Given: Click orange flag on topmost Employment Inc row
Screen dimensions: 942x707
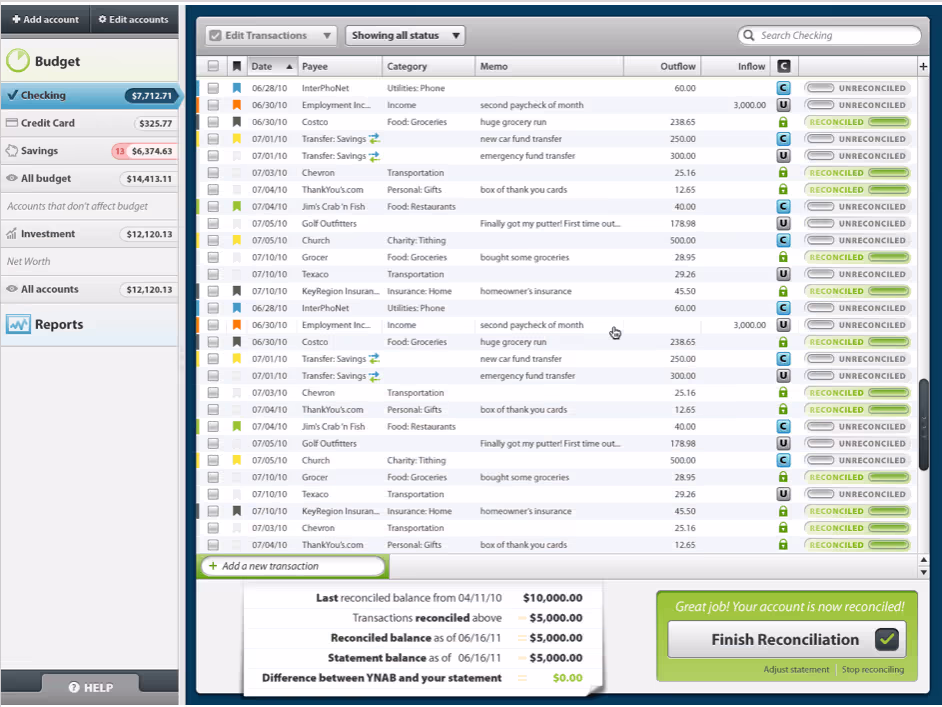Looking at the screenshot, I should (x=237, y=105).
